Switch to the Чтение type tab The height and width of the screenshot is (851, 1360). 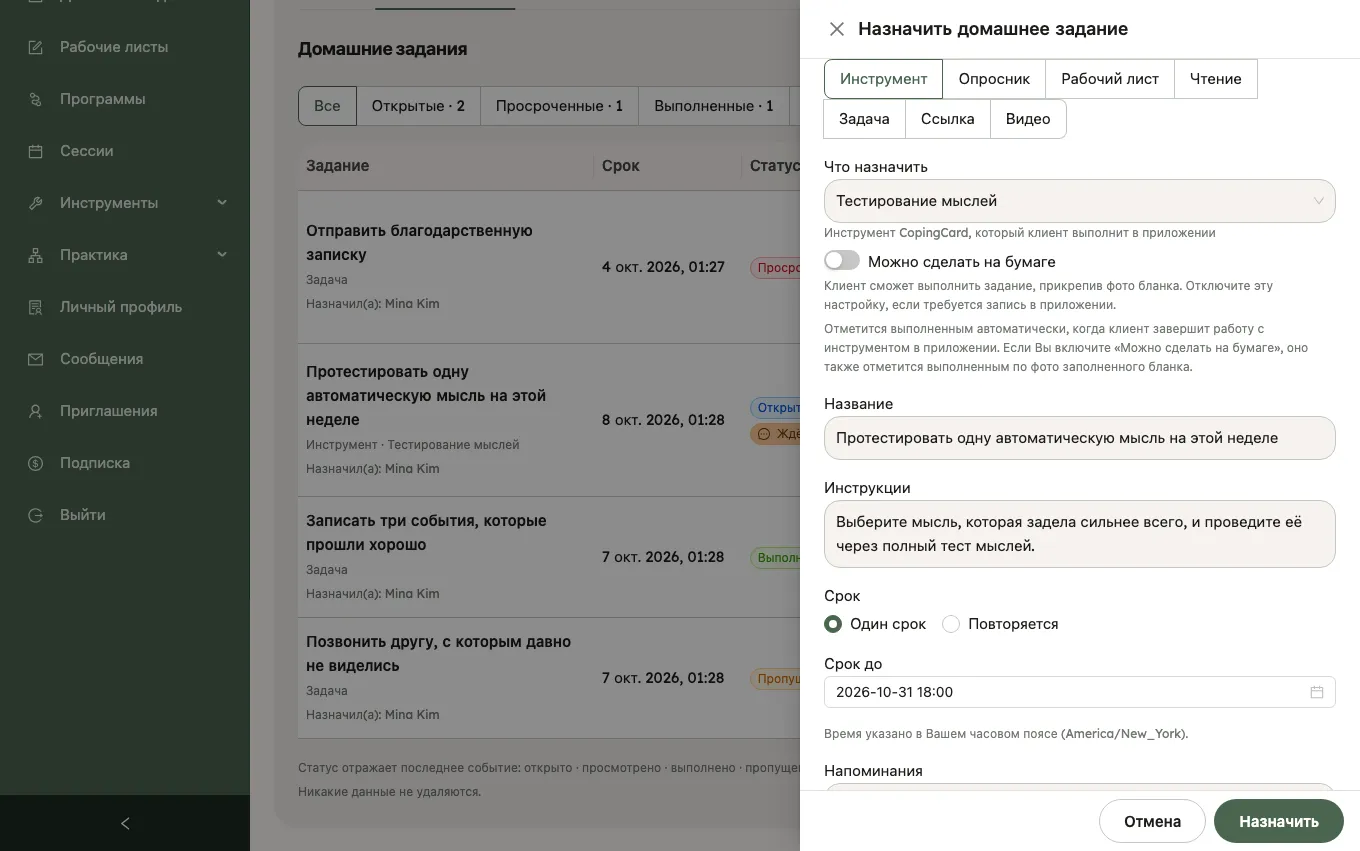pyautogui.click(x=1216, y=79)
